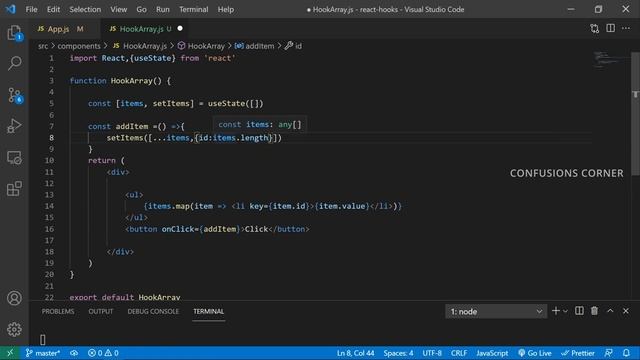Open the 1: node terminal dropdown
The image size is (640, 360).
point(496,311)
